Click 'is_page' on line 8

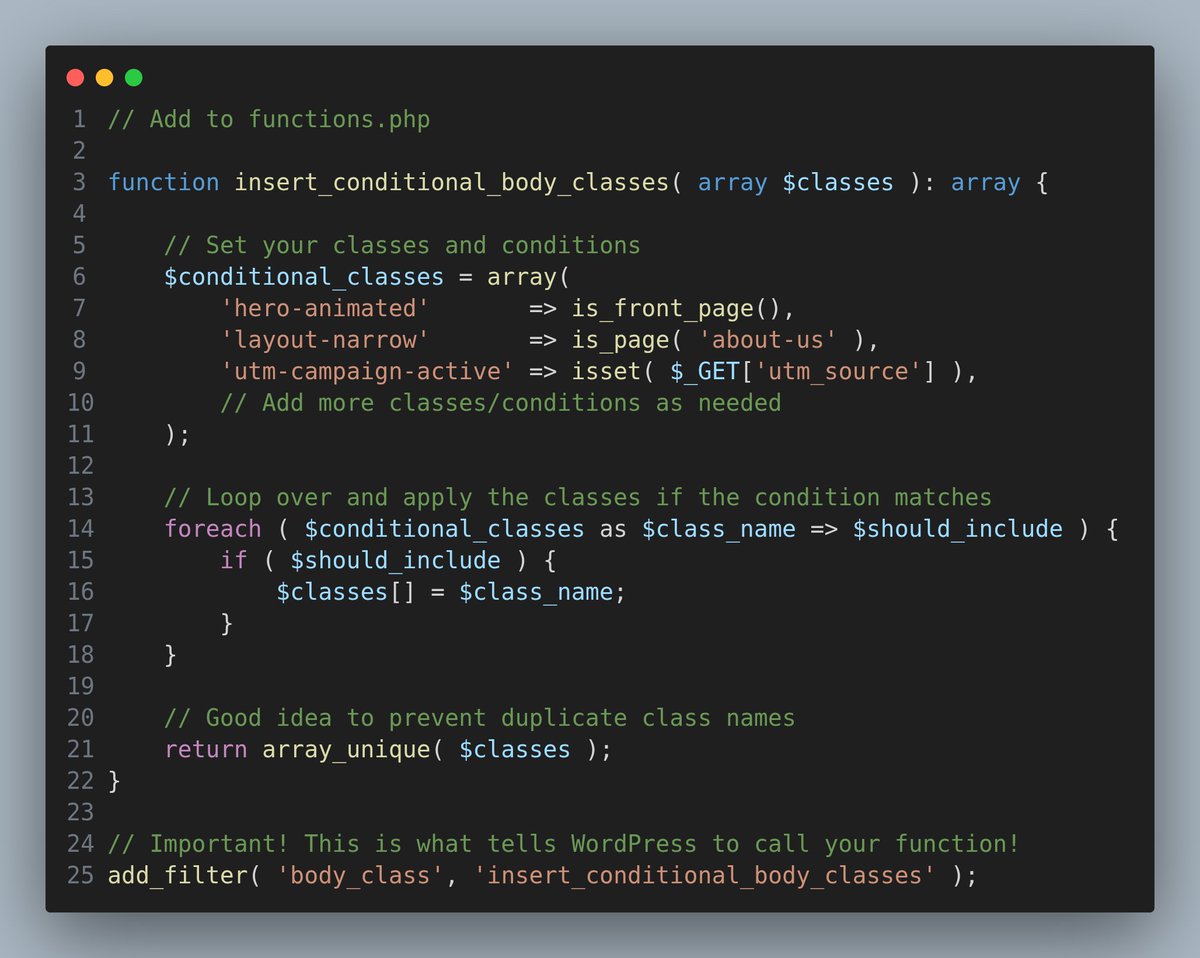click(x=620, y=340)
